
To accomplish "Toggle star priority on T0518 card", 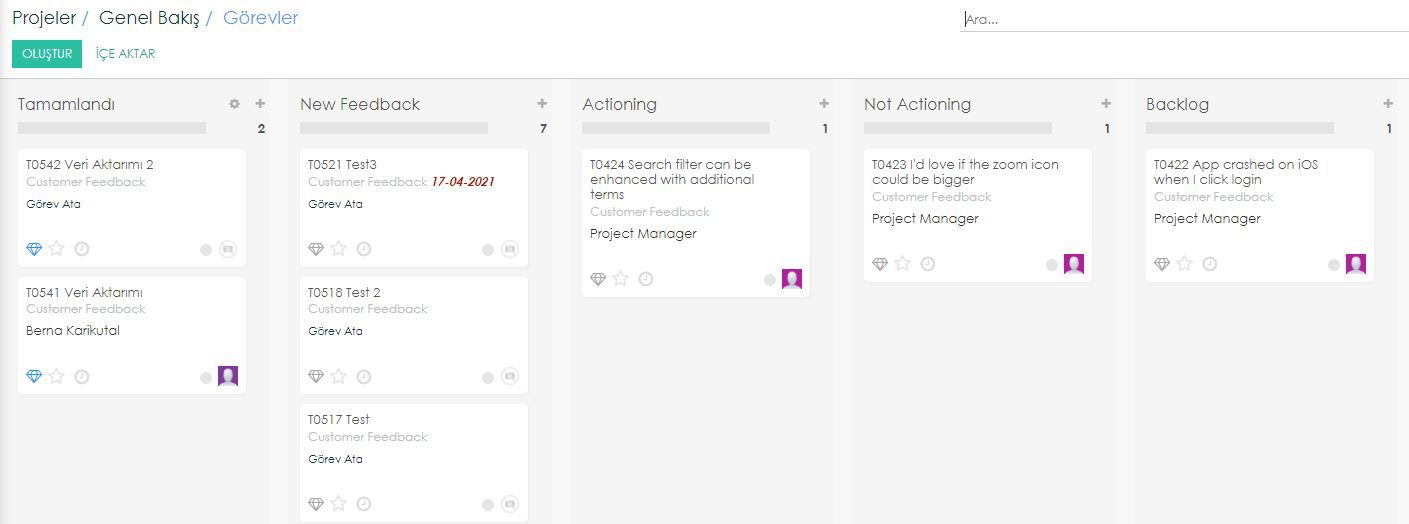I will (x=339, y=377).
